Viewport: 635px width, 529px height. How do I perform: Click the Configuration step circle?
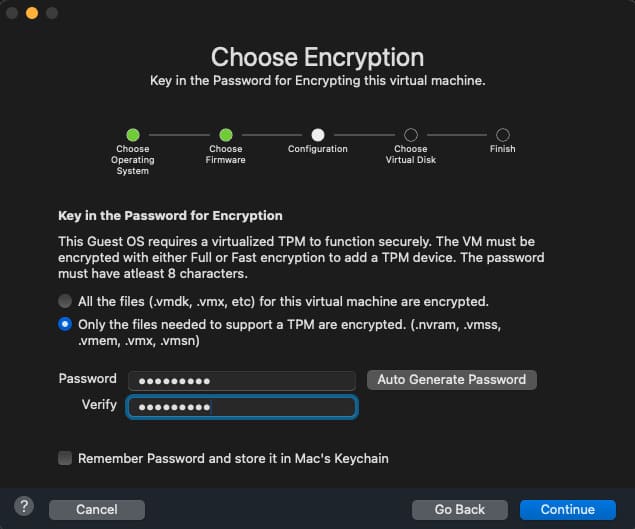[x=318, y=134]
